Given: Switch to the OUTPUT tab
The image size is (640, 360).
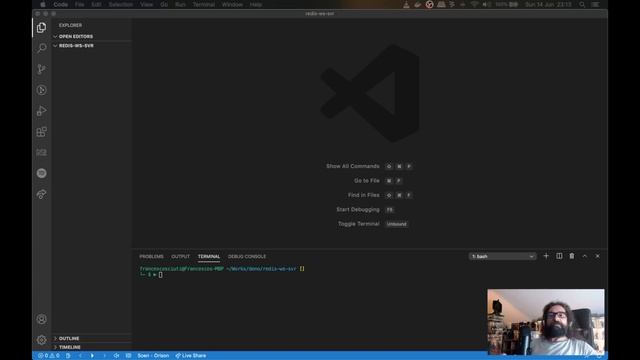Looking at the screenshot, I should point(180,256).
